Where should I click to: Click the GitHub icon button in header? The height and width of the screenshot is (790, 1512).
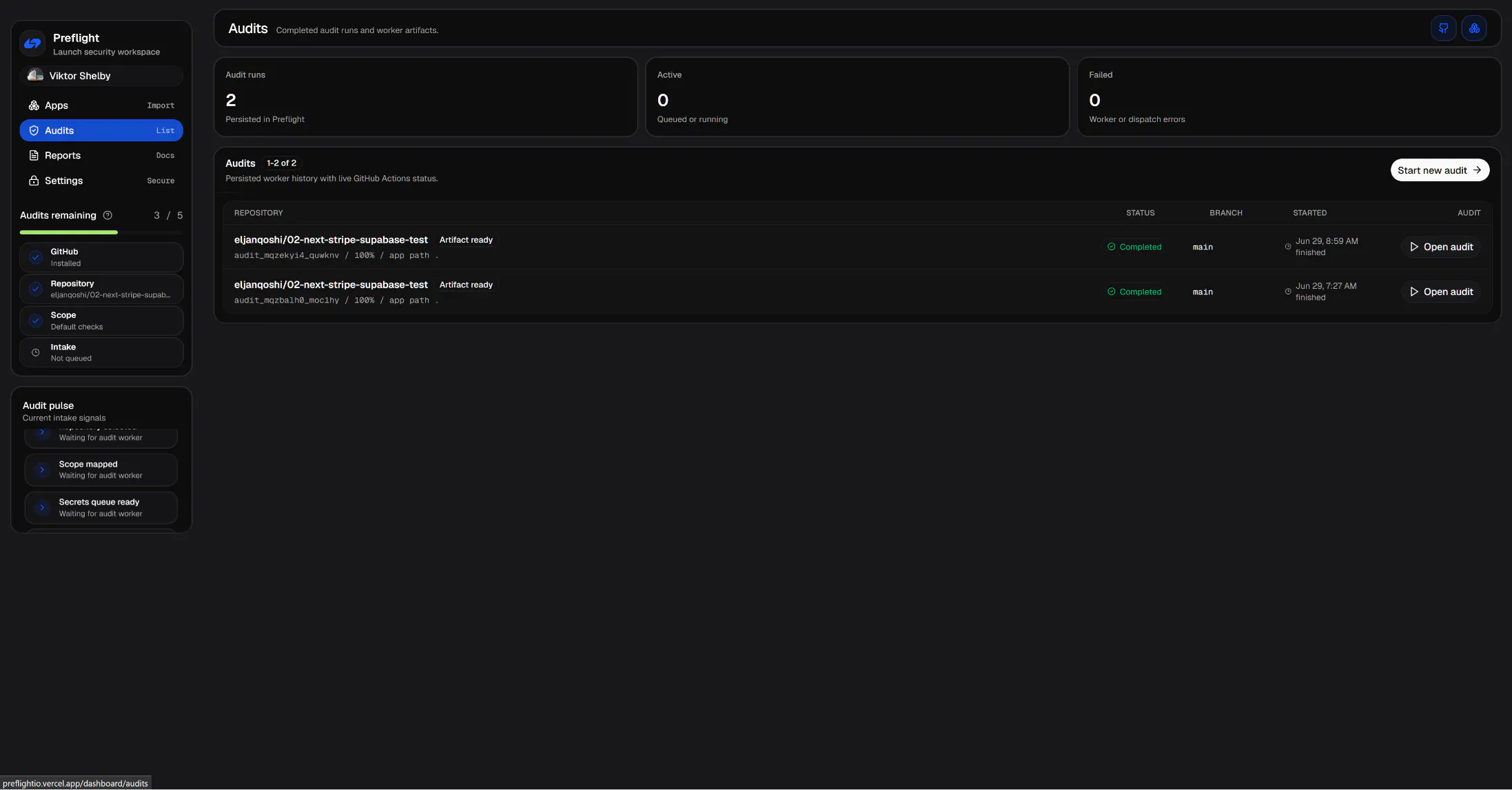[x=1443, y=28]
